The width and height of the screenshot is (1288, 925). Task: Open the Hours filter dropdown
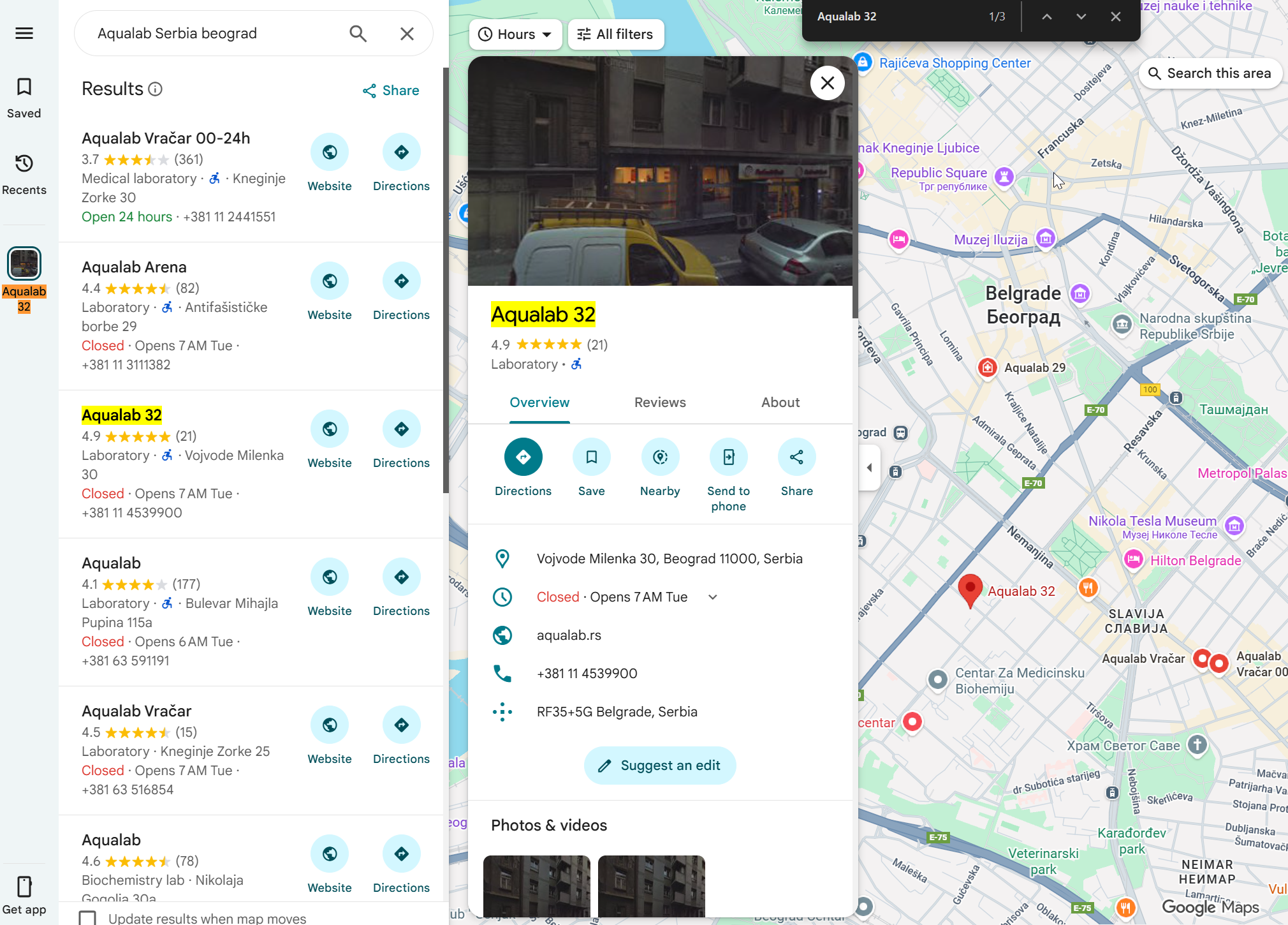tap(515, 34)
